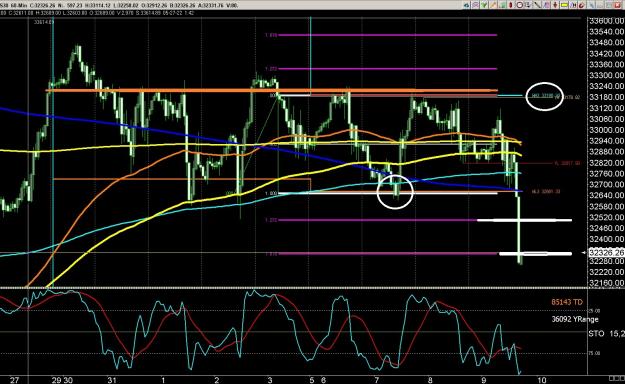Click the 33240.00 price axis label
The height and width of the screenshot is (384, 625).
pyautogui.click(x=606, y=86)
